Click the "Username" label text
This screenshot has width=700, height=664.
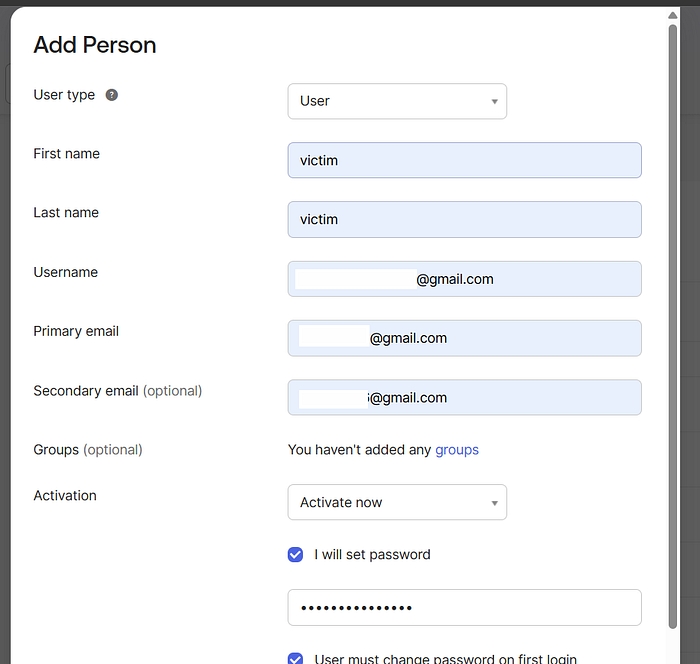66,272
